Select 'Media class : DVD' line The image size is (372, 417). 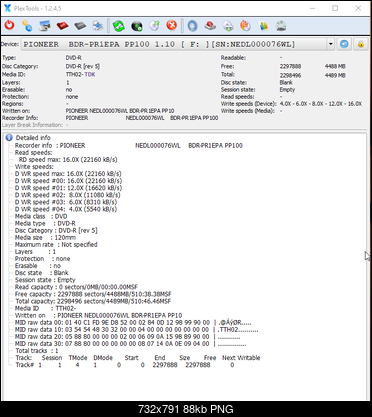(x=41, y=216)
